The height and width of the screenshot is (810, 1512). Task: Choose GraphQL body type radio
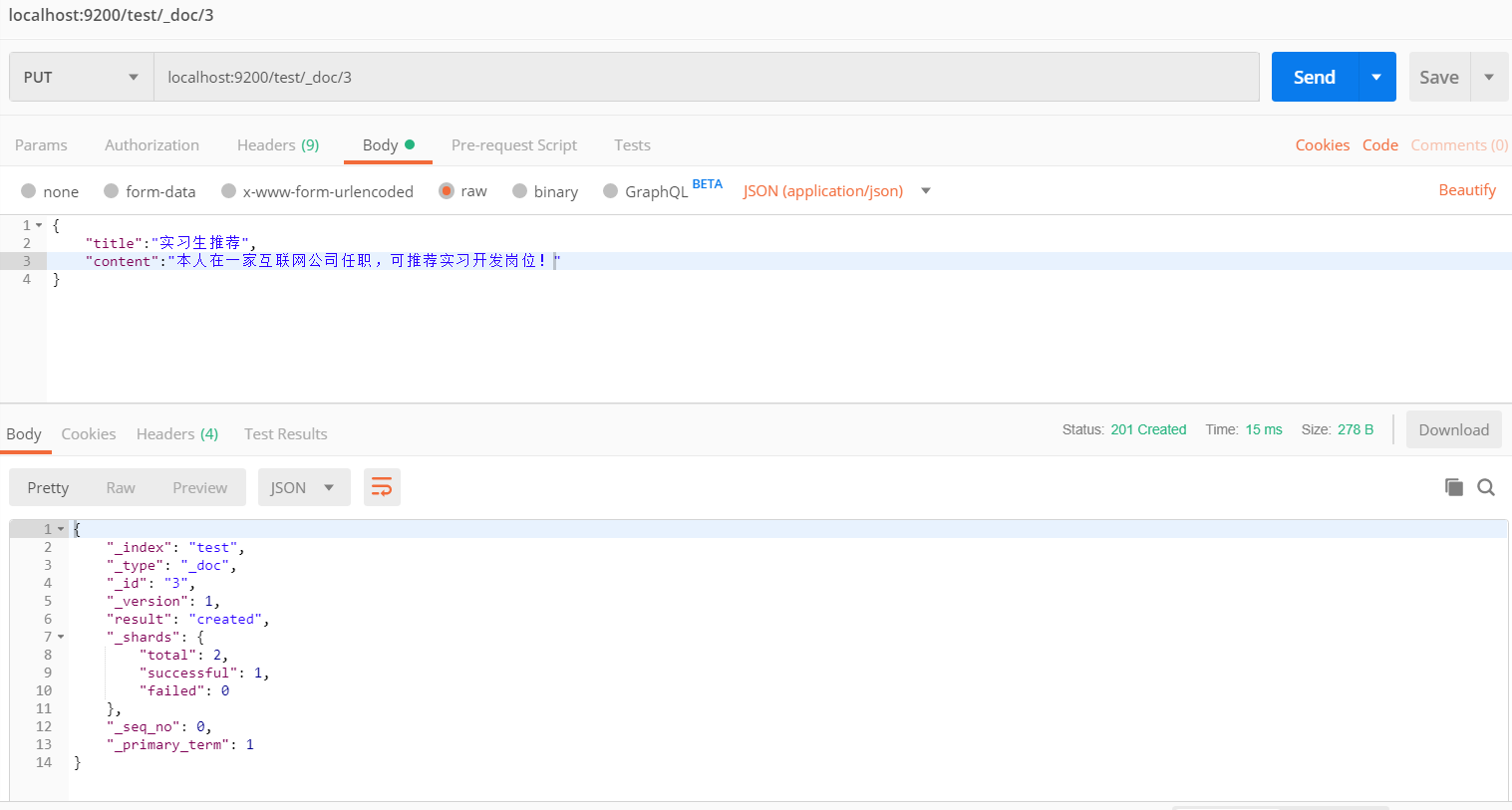click(611, 191)
